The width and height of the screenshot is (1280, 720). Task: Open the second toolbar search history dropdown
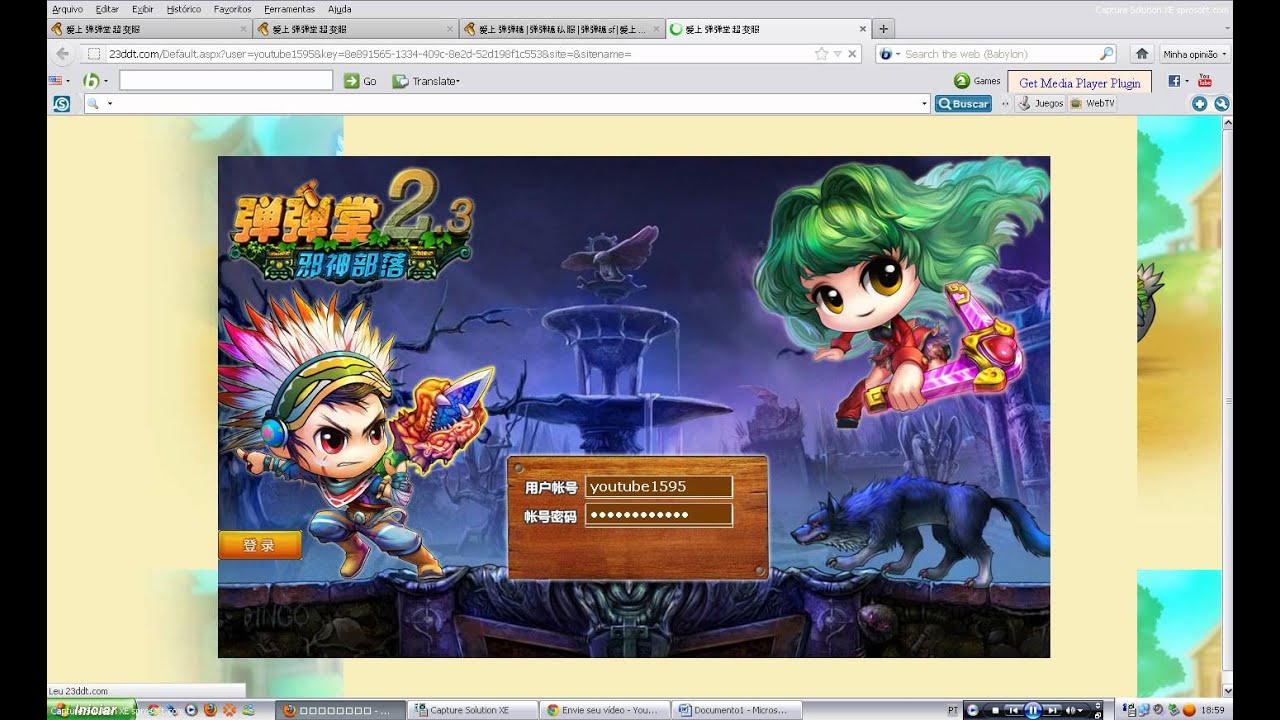[924, 103]
